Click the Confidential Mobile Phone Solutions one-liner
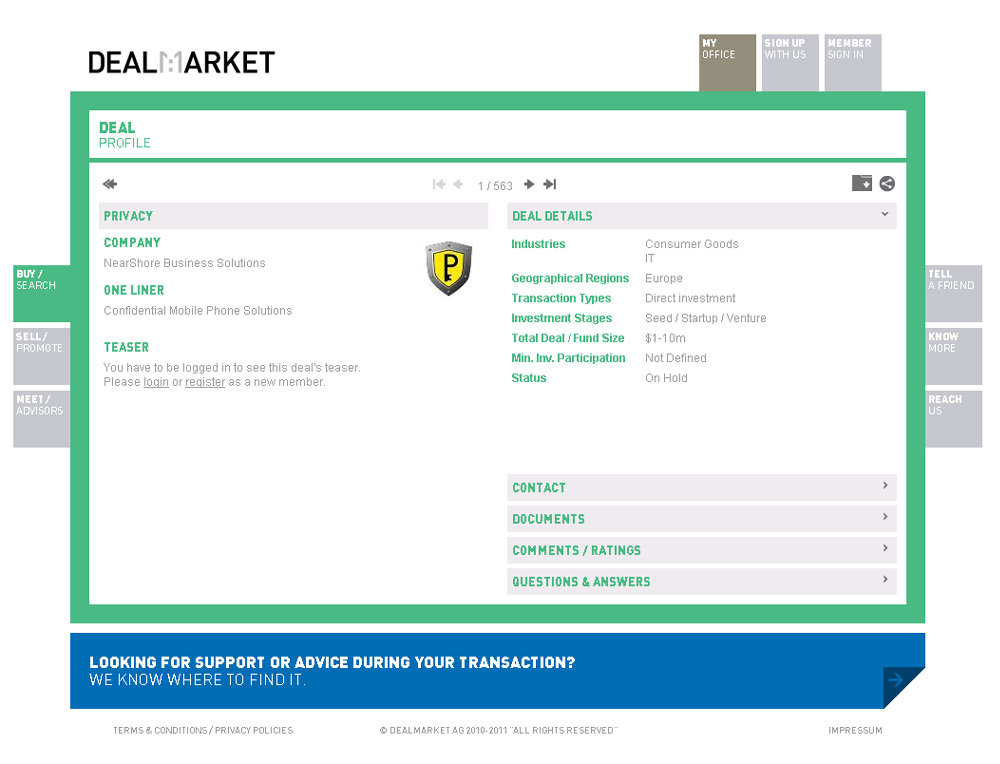 coord(198,311)
